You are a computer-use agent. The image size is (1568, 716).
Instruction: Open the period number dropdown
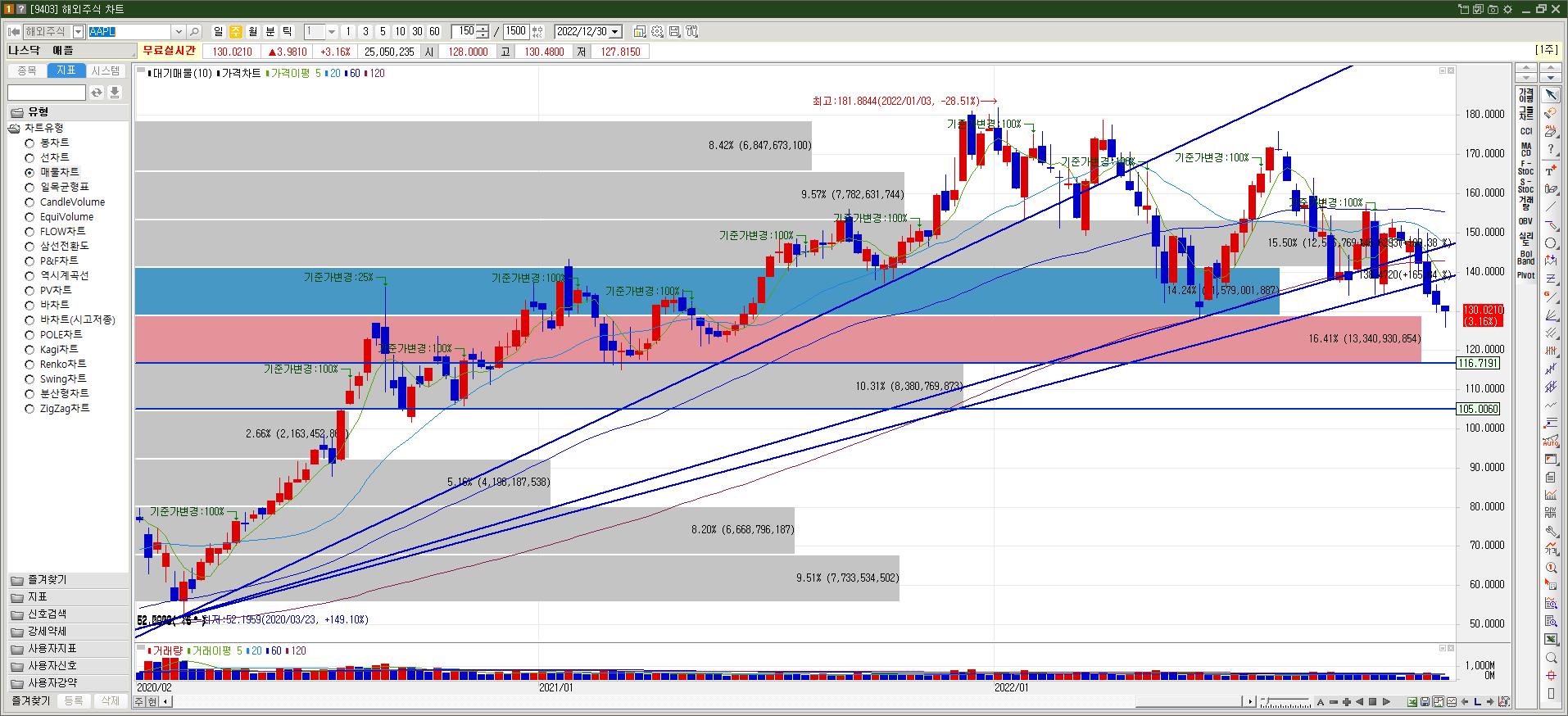click(x=331, y=32)
